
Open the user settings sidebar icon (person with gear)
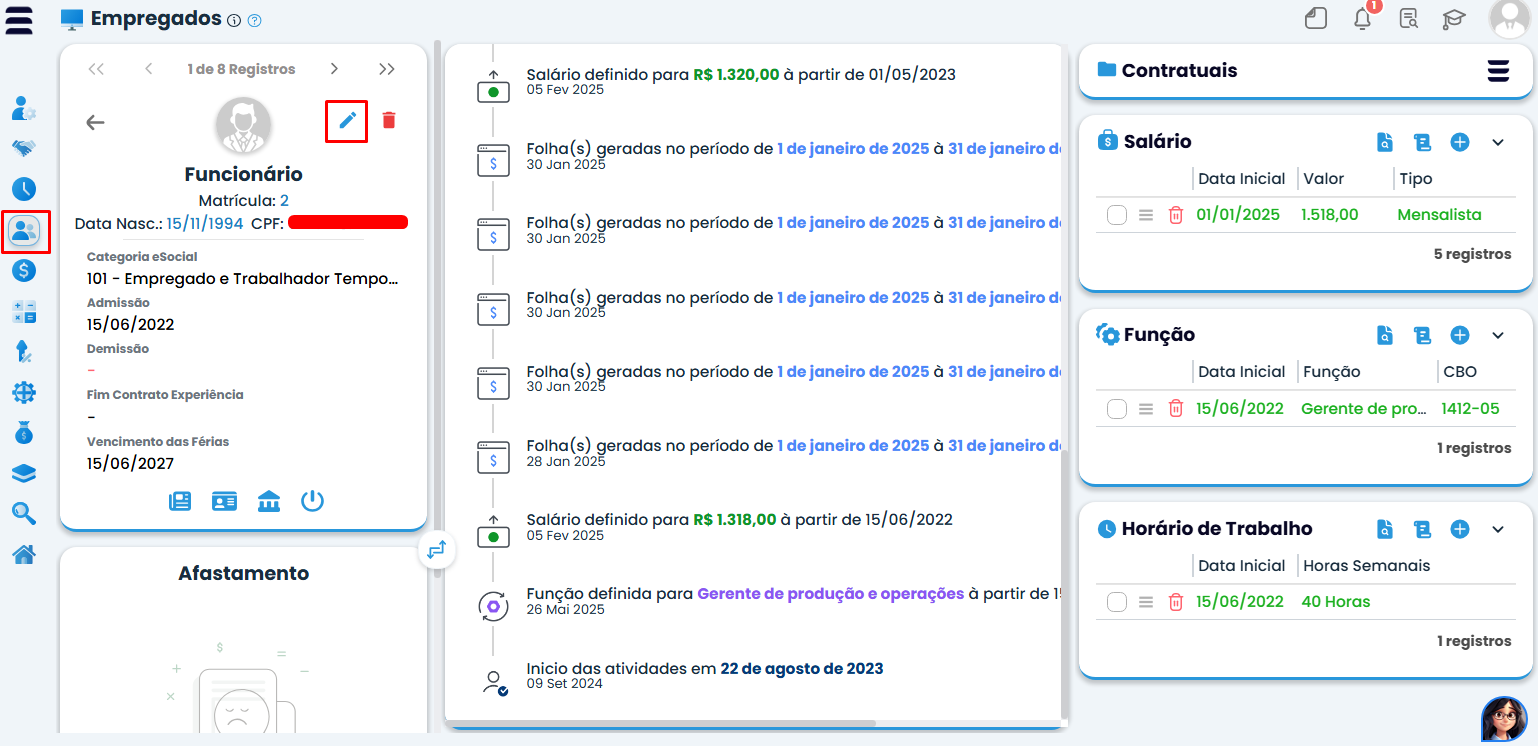pyautogui.click(x=24, y=108)
